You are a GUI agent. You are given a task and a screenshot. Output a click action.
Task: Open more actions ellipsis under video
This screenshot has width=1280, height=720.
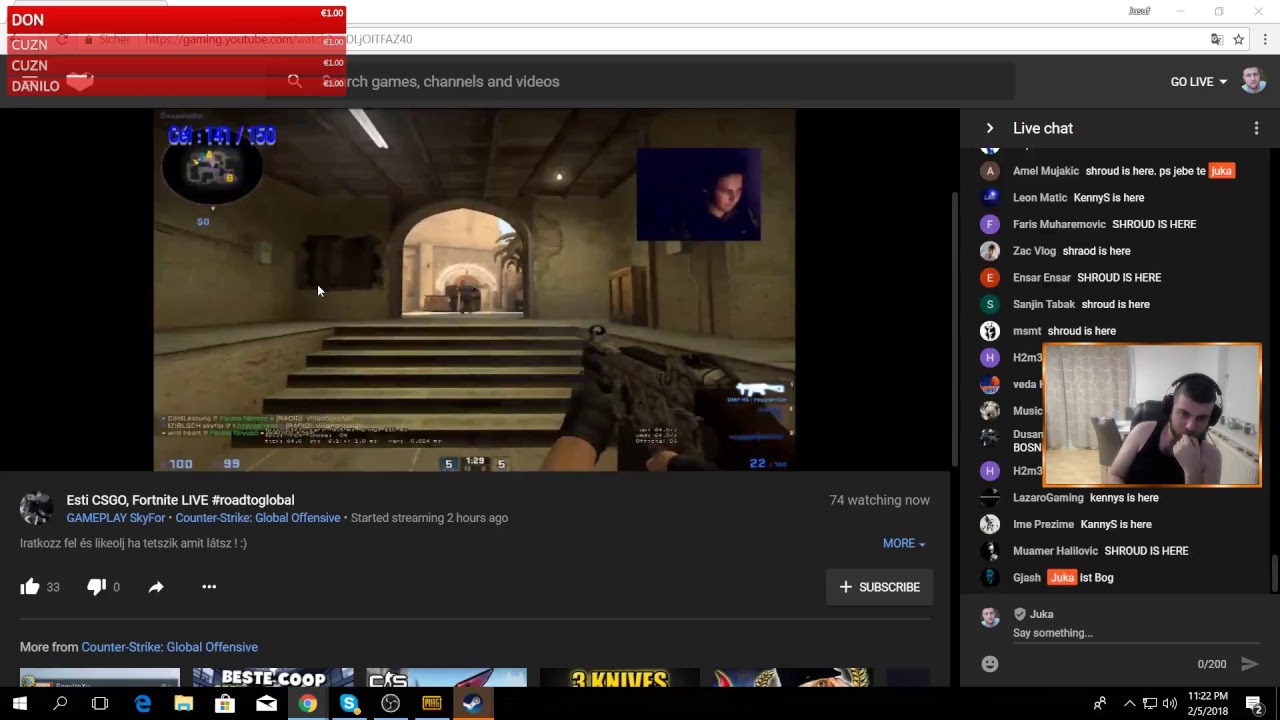pyautogui.click(x=209, y=587)
